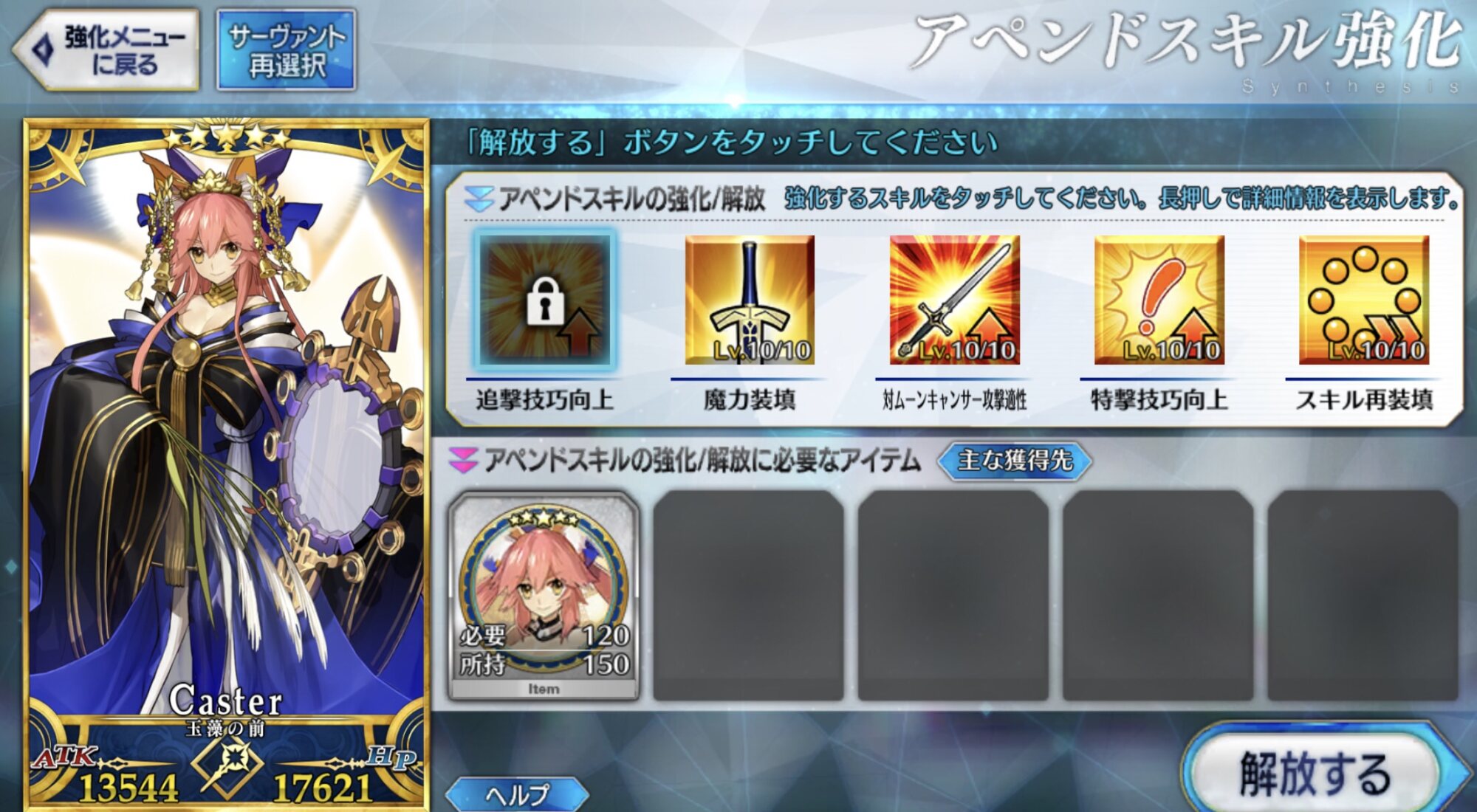Select the 特撃技巧向上 exclamation skill icon
The height and width of the screenshot is (812, 1477).
coord(1159,299)
